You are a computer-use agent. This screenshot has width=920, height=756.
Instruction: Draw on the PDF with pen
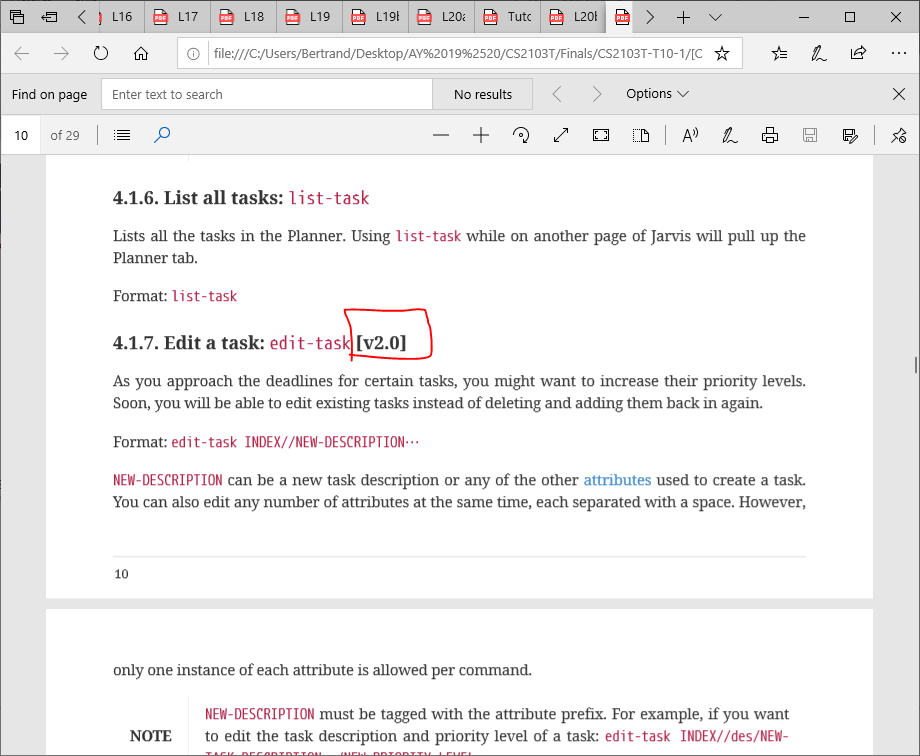(x=729, y=136)
